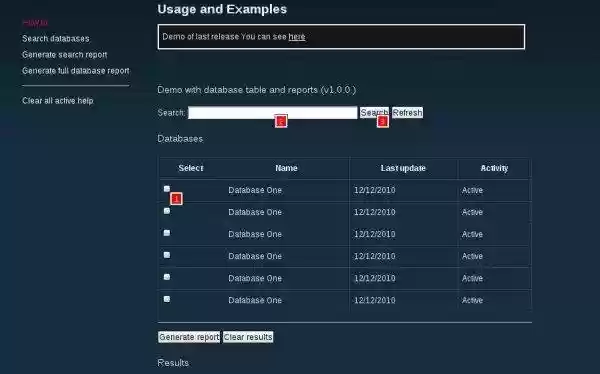Tick the checkbox in the second database row
This screenshot has width=600, height=374.
(x=167, y=211)
